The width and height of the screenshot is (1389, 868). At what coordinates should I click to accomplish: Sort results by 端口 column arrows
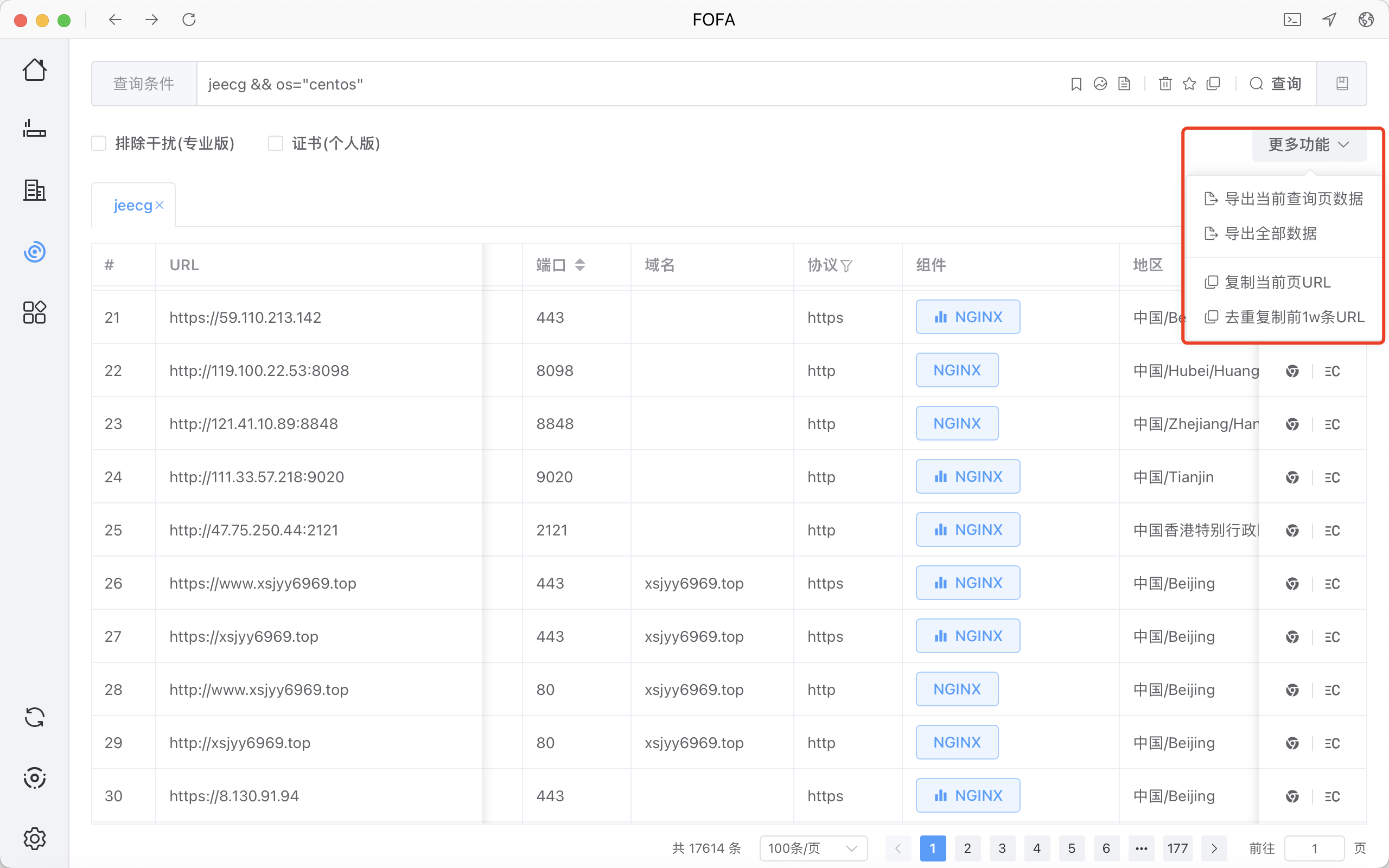pos(579,265)
